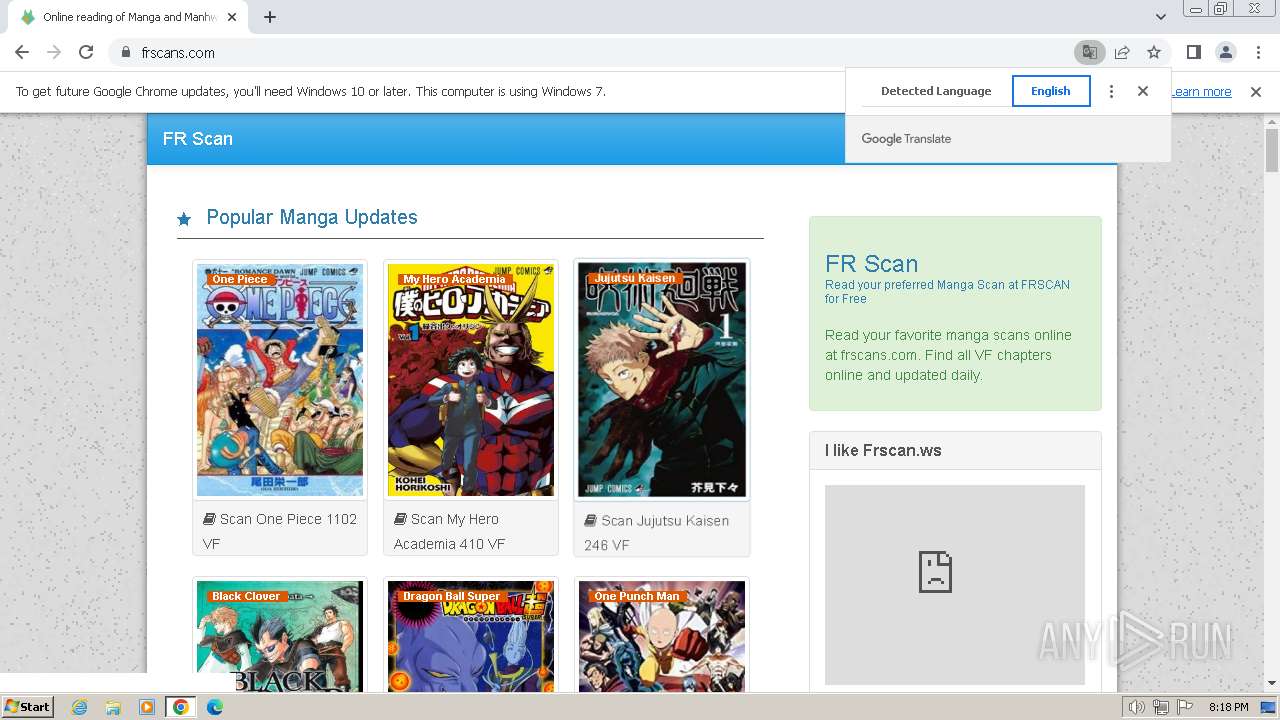Click the taskbar clock showing 8:18 PM
Image resolution: width=1280 pixels, height=720 pixels.
(x=1228, y=707)
